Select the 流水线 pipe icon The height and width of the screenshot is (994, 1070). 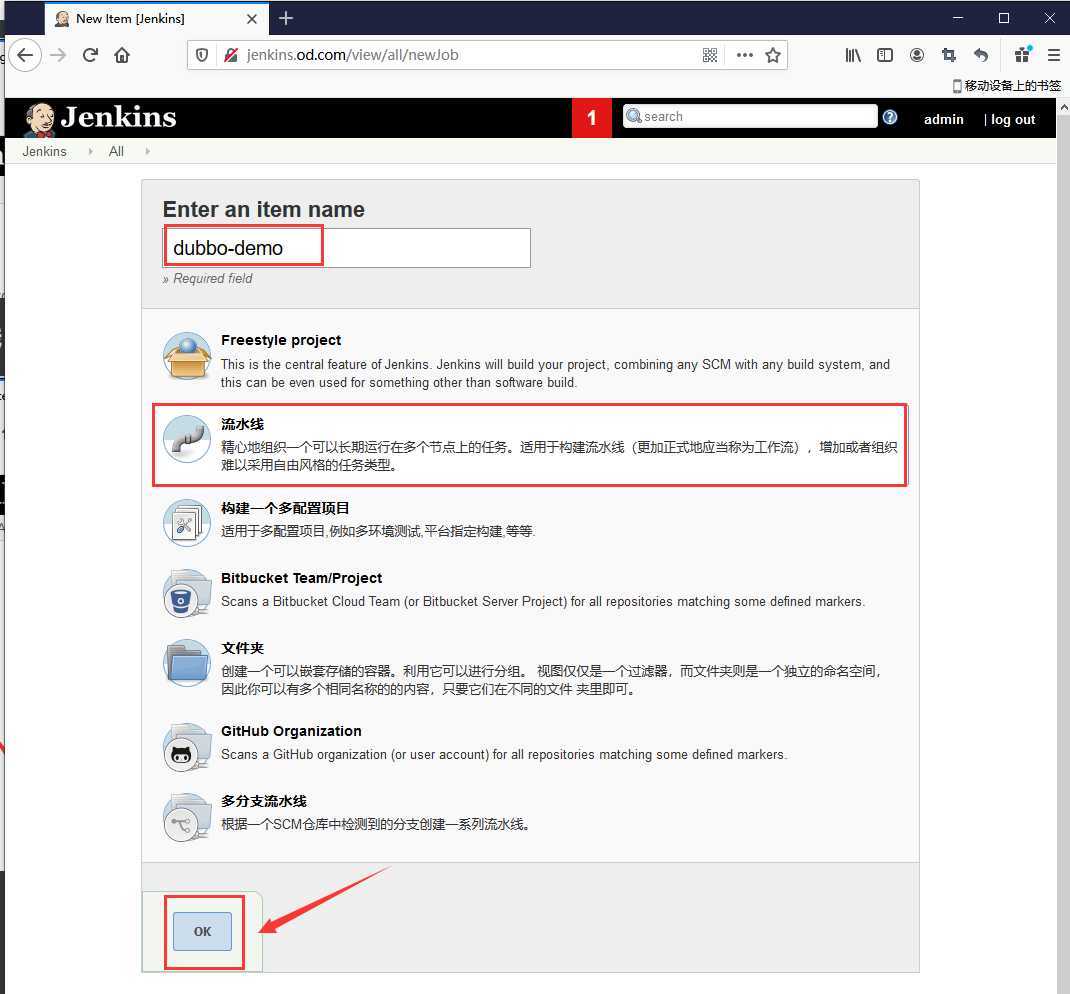point(187,439)
